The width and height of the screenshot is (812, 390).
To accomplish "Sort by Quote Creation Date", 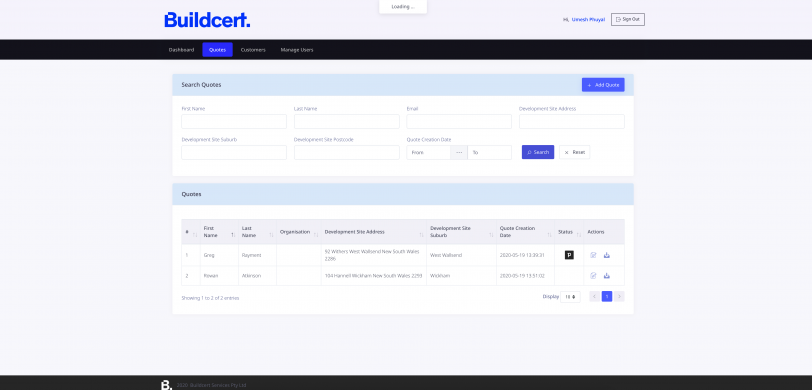I will pyautogui.click(x=549, y=235).
